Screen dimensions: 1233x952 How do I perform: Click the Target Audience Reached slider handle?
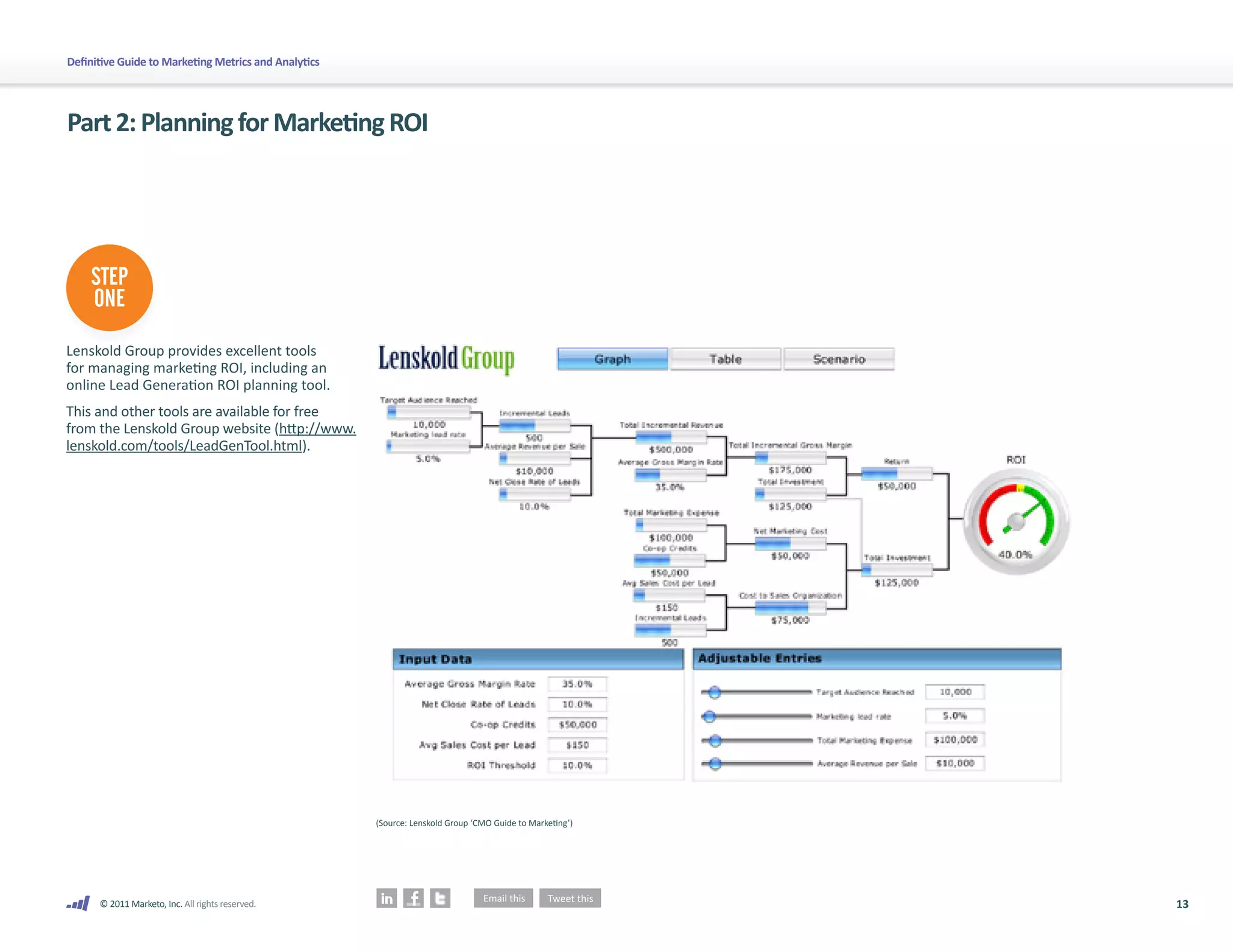point(715,692)
